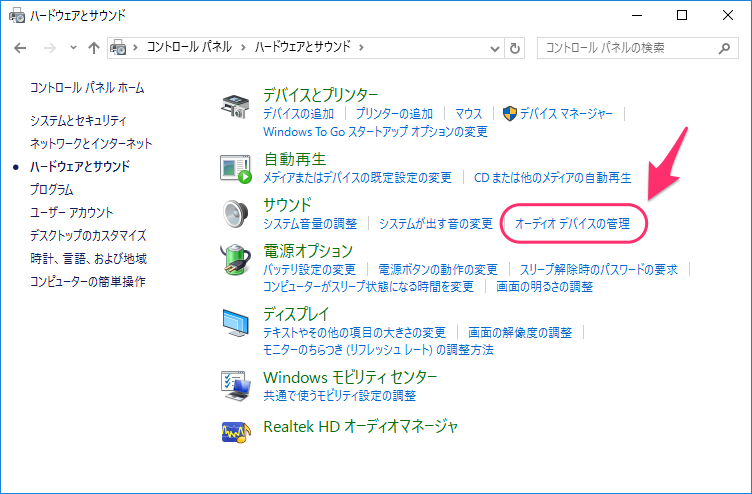Click Windows To Go スタートアップ オプションの変更
This screenshot has height=494, width=752.
click(x=375, y=131)
